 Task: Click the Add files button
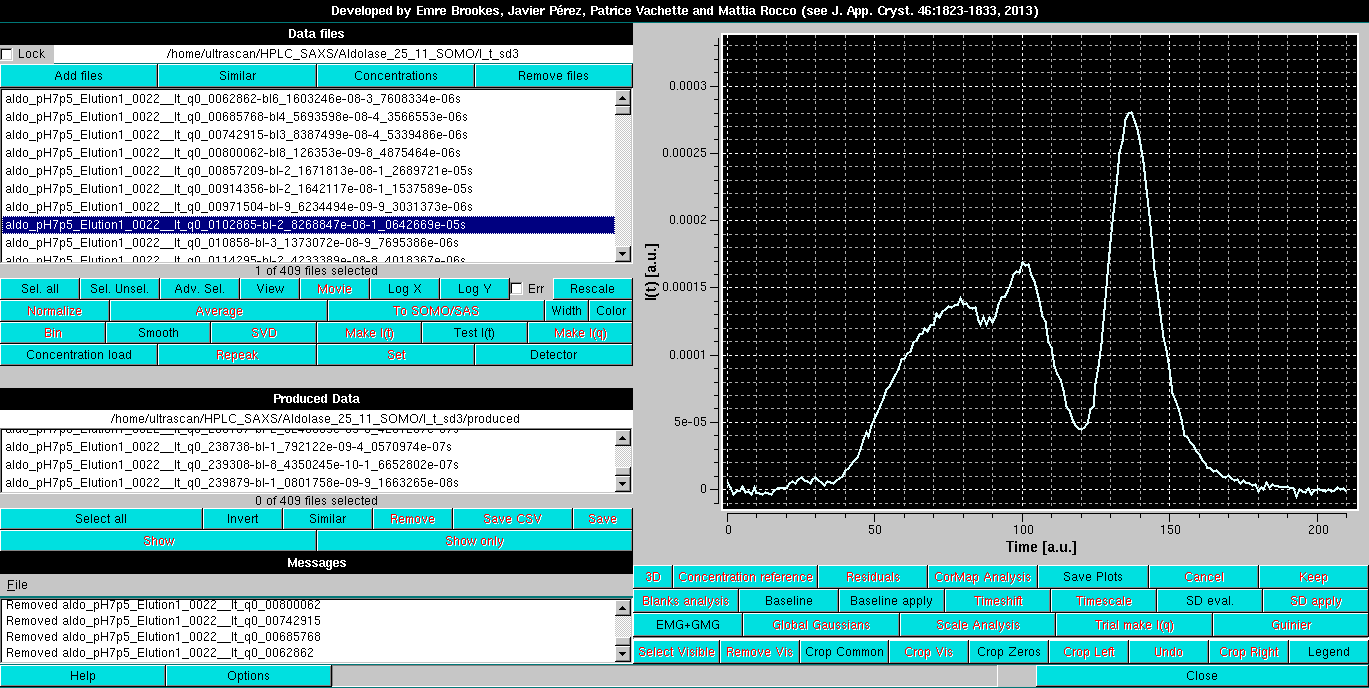coord(77,74)
